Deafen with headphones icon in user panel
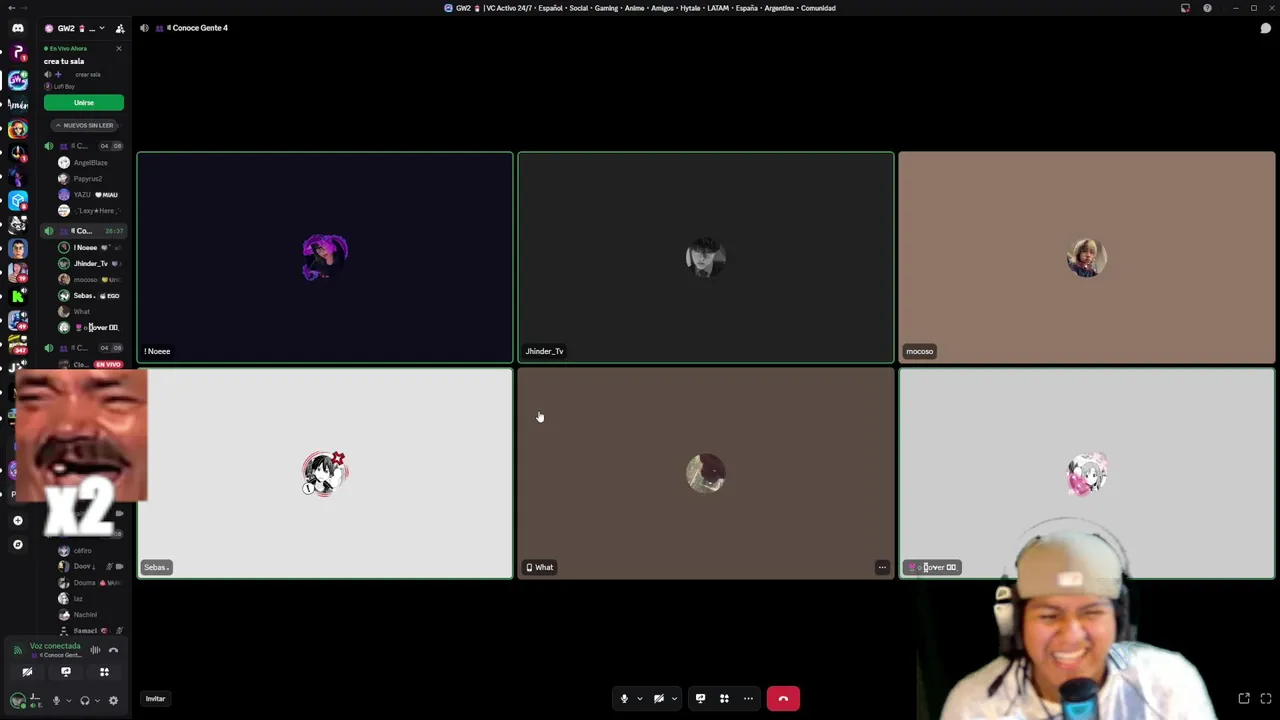This screenshot has width=1280, height=720. (x=85, y=700)
